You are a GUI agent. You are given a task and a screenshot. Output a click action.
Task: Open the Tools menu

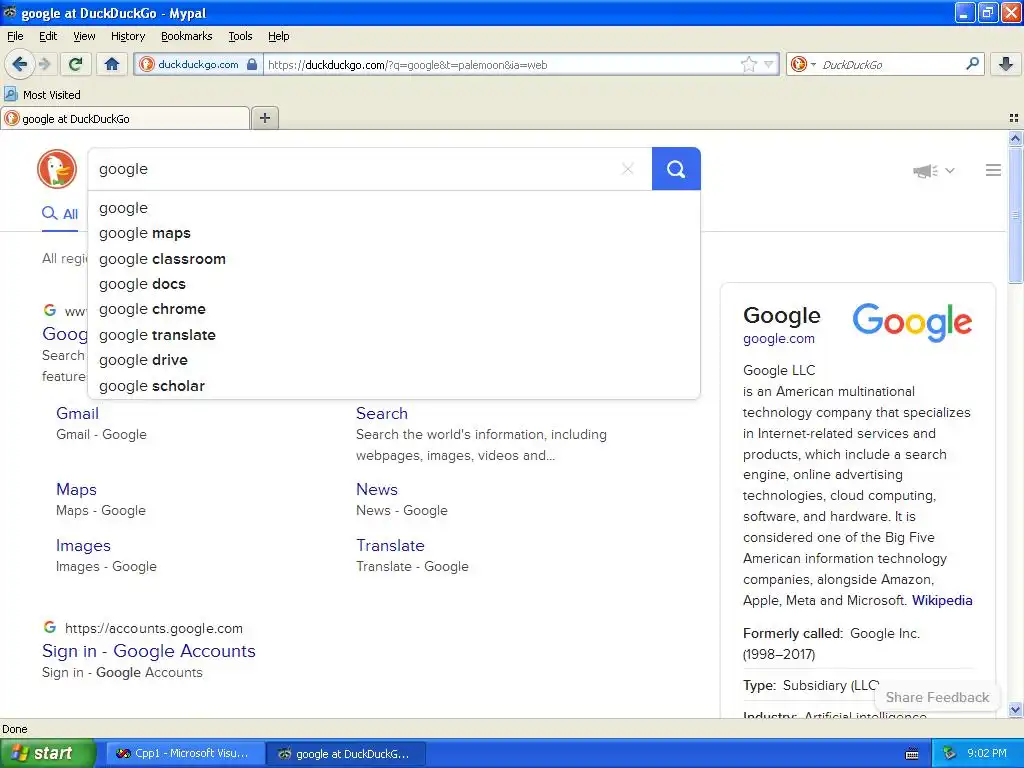pyautogui.click(x=240, y=36)
